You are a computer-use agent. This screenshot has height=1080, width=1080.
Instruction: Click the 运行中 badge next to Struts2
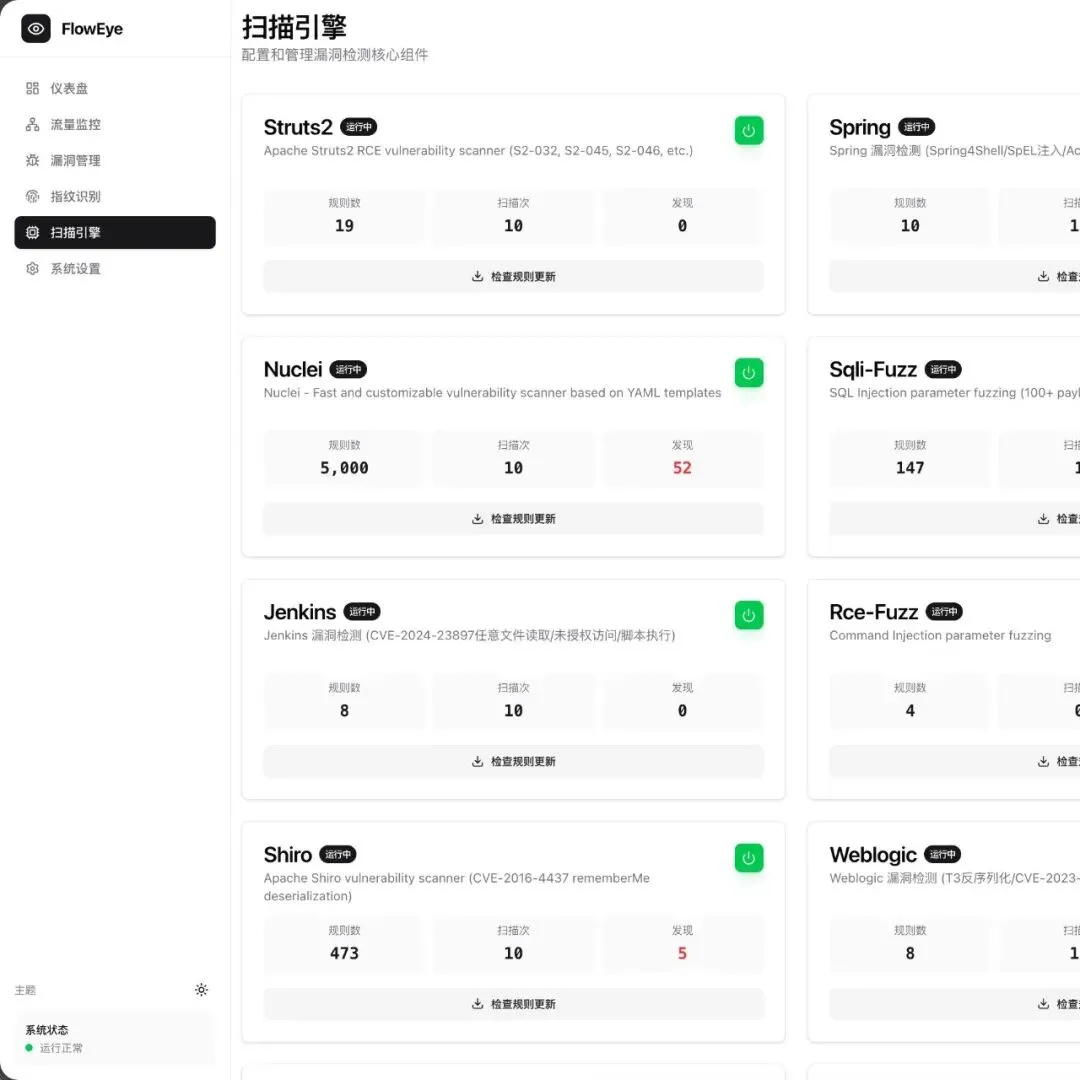pyautogui.click(x=359, y=127)
